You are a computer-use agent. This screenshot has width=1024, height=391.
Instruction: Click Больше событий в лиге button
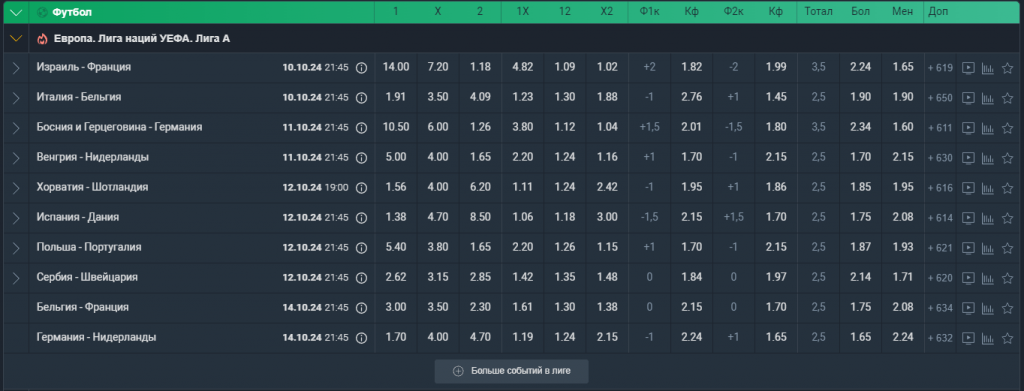(511, 371)
